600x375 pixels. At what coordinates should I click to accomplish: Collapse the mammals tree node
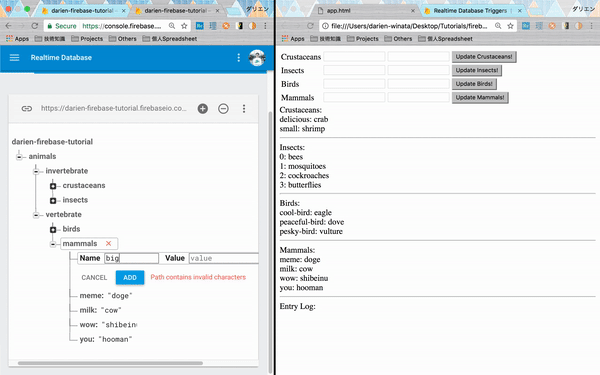tap(53, 244)
